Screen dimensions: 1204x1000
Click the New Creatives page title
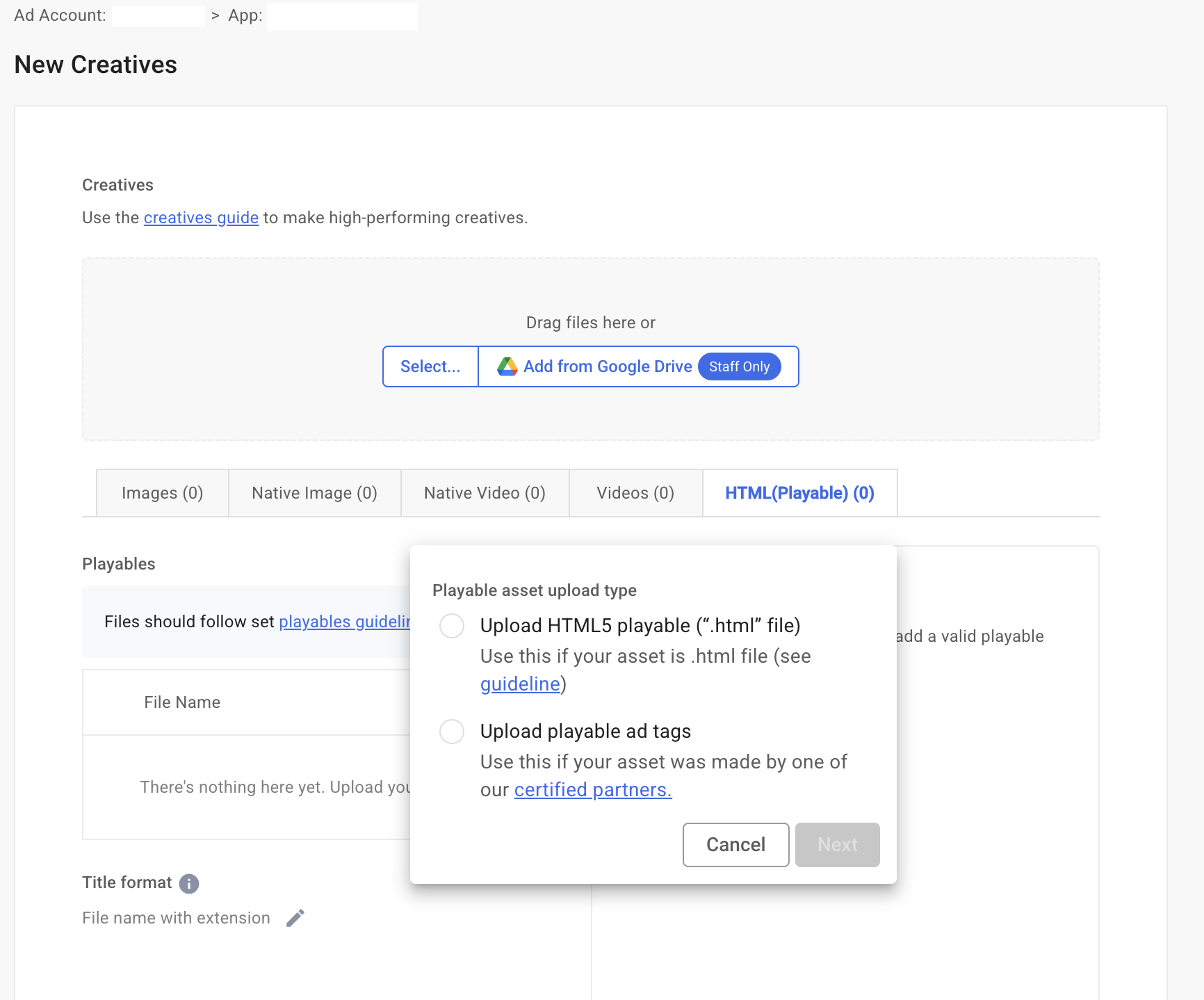pos(96,65)
